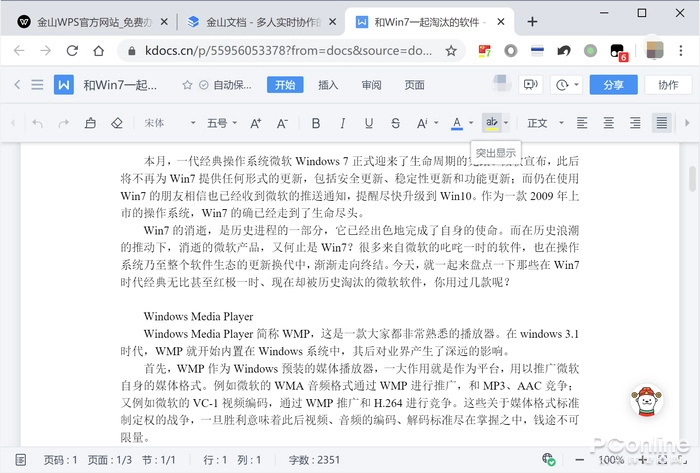Image resolution: width=700 pixels, height=473 pixels.
Task: Click the document title 和Win7一起...
Action: (x=120, y=85)
